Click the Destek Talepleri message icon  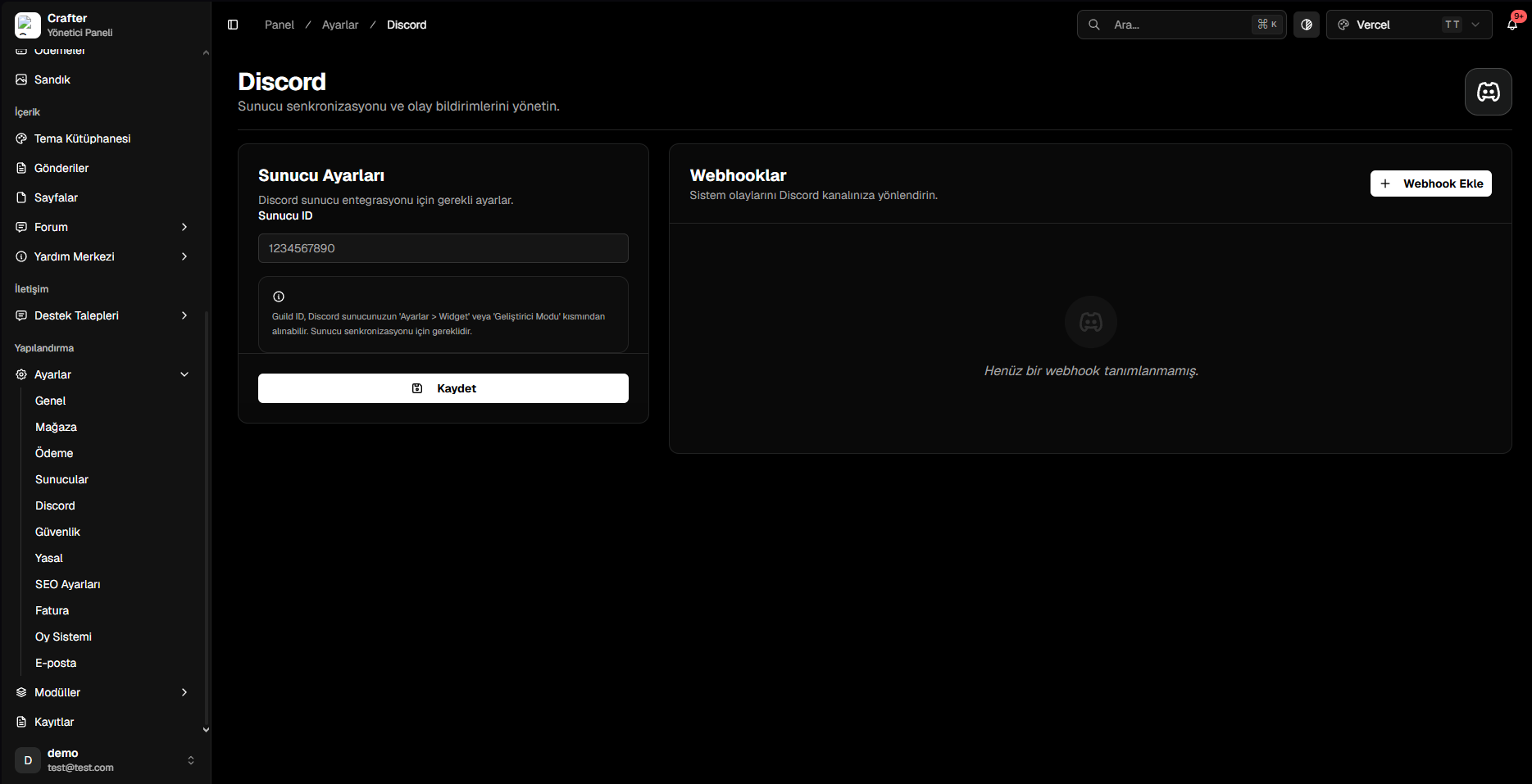[x=21, y=315]
